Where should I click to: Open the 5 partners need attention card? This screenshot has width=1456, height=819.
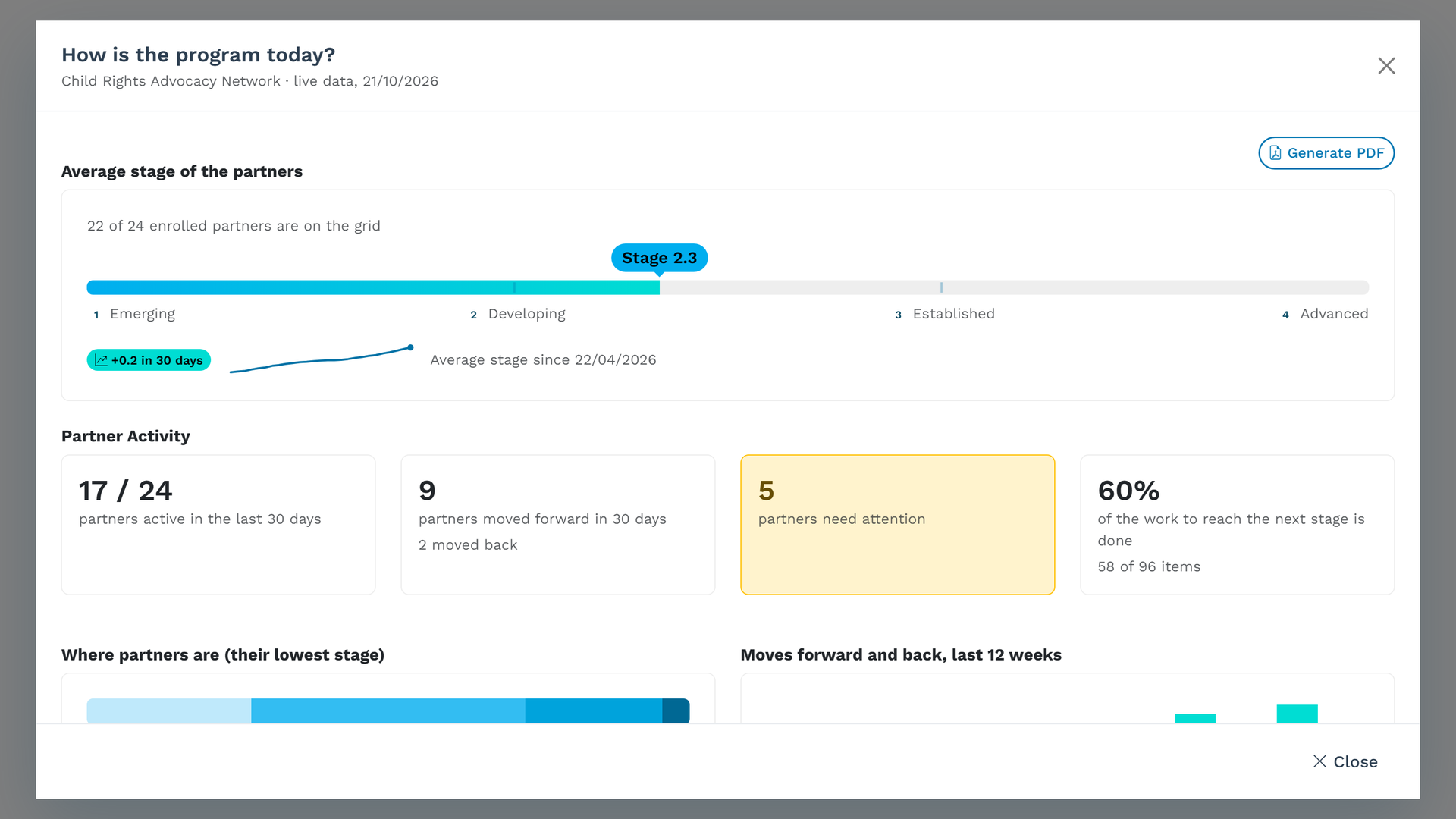coord(898,525)
